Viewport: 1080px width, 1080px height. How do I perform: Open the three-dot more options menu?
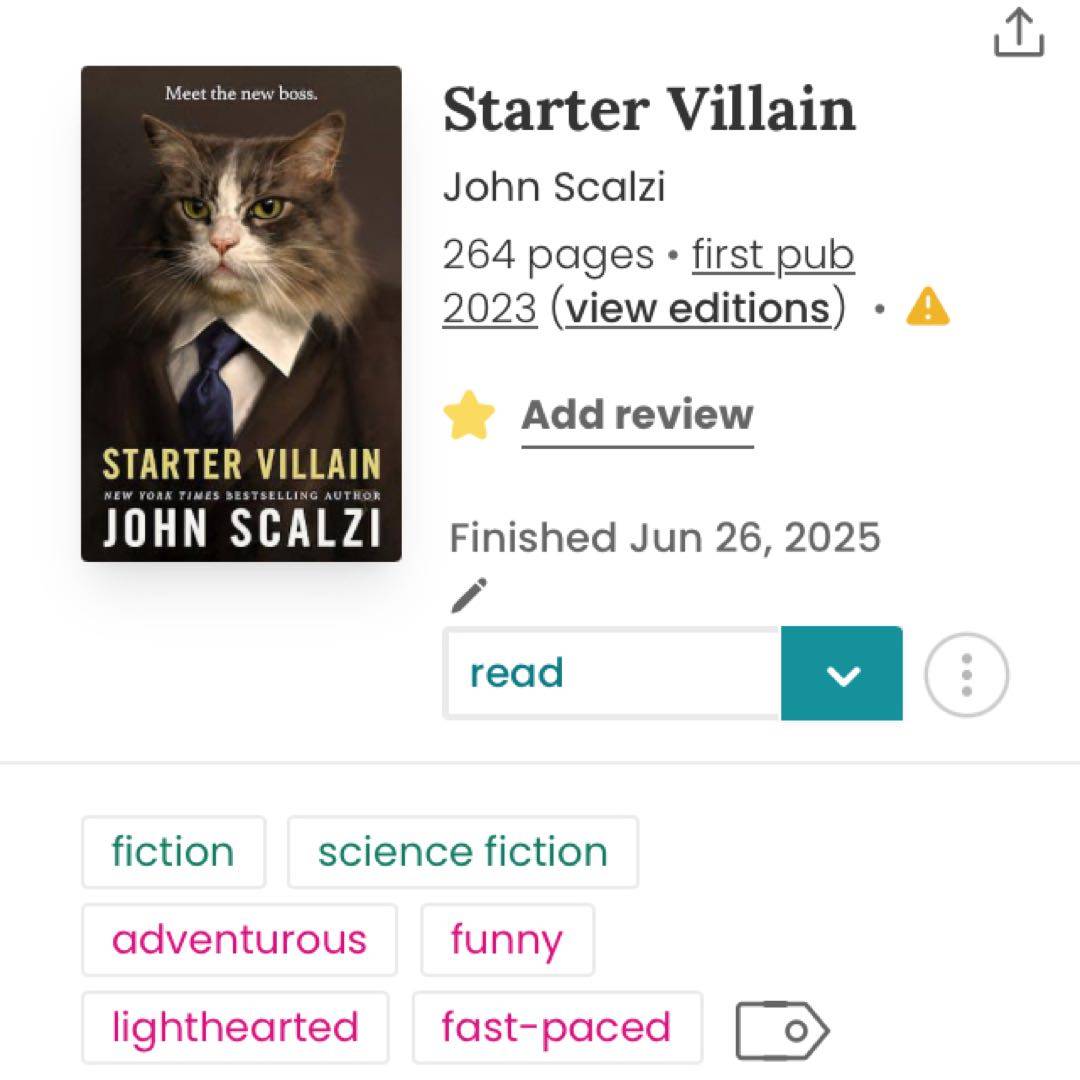pyautogui.click(x=966, y=674)
